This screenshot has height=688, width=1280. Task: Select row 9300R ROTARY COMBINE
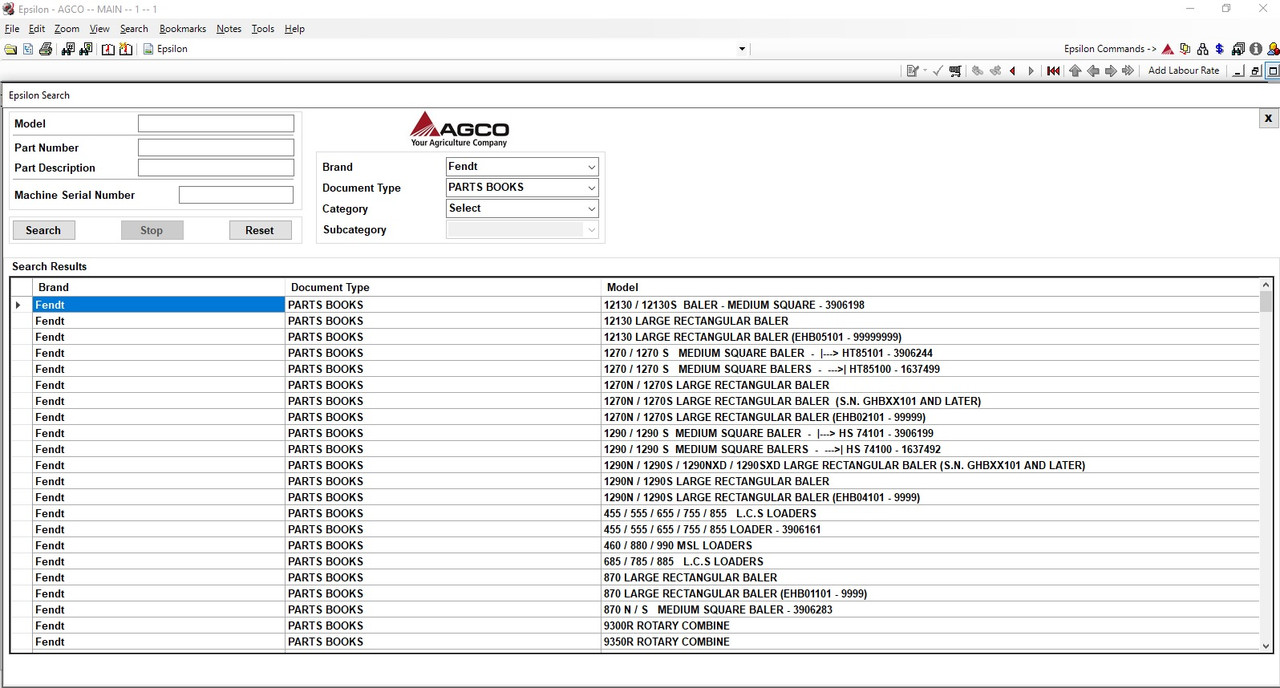636,626
